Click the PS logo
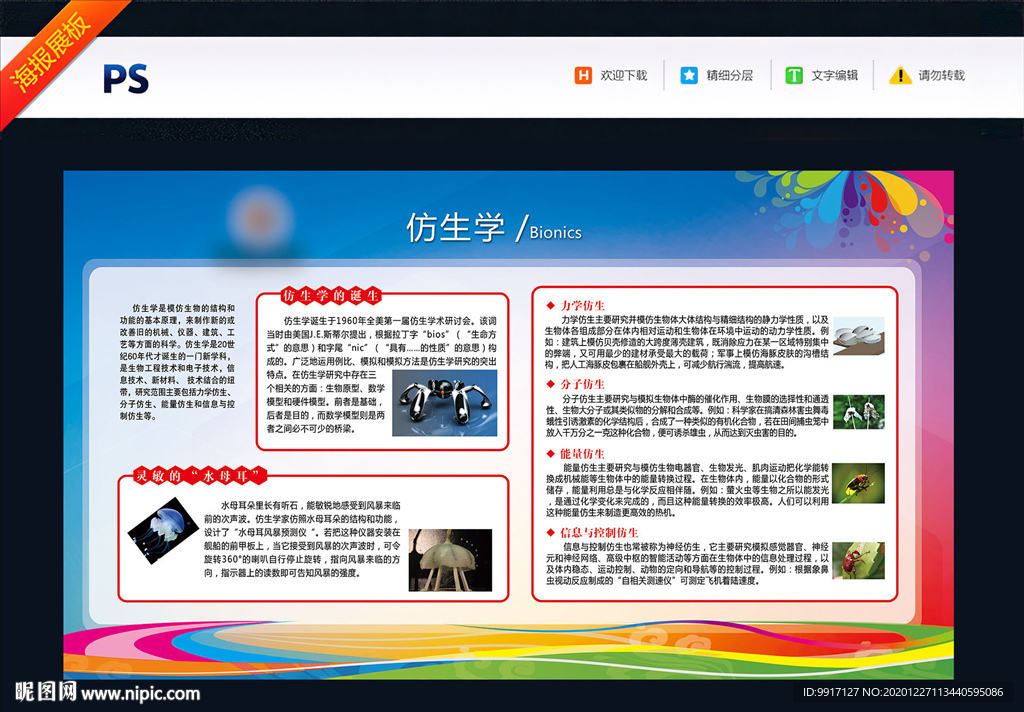Image resolution: width=1024 pixels, height=712 pixels. click(x=126, y=79)
